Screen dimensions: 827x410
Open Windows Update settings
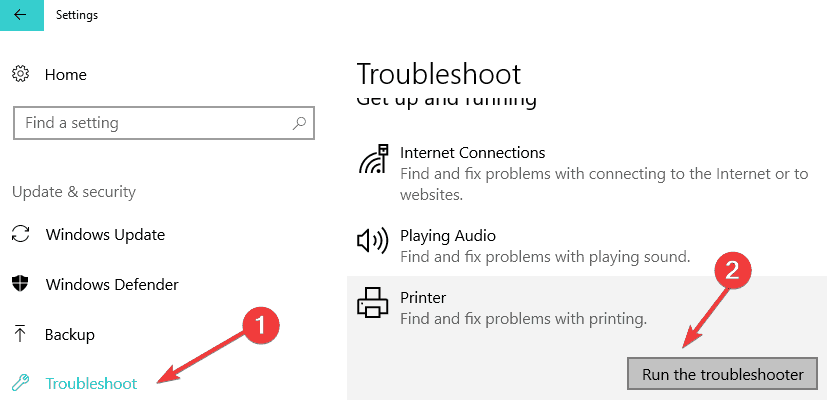coord(105,235)
